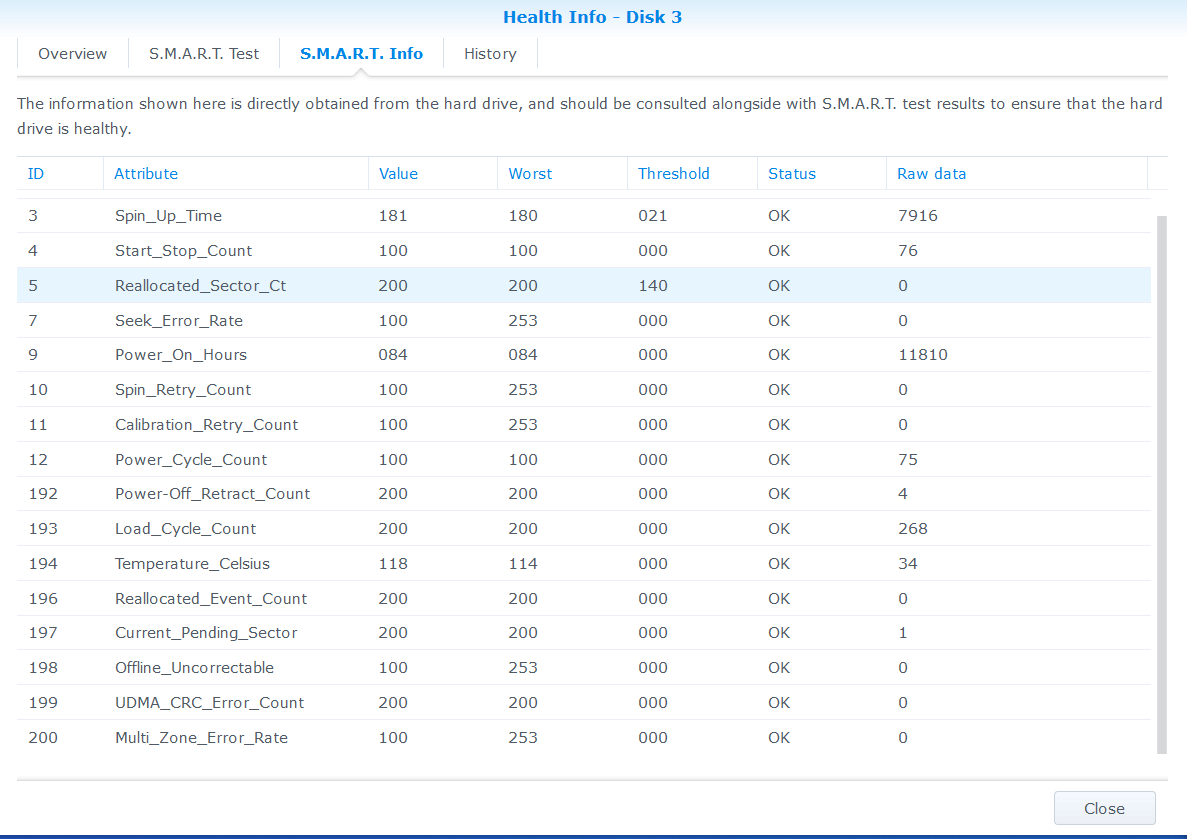1187x839 pixels.
Task: Close the Health Info dialog
Action: pos(1104,808)
